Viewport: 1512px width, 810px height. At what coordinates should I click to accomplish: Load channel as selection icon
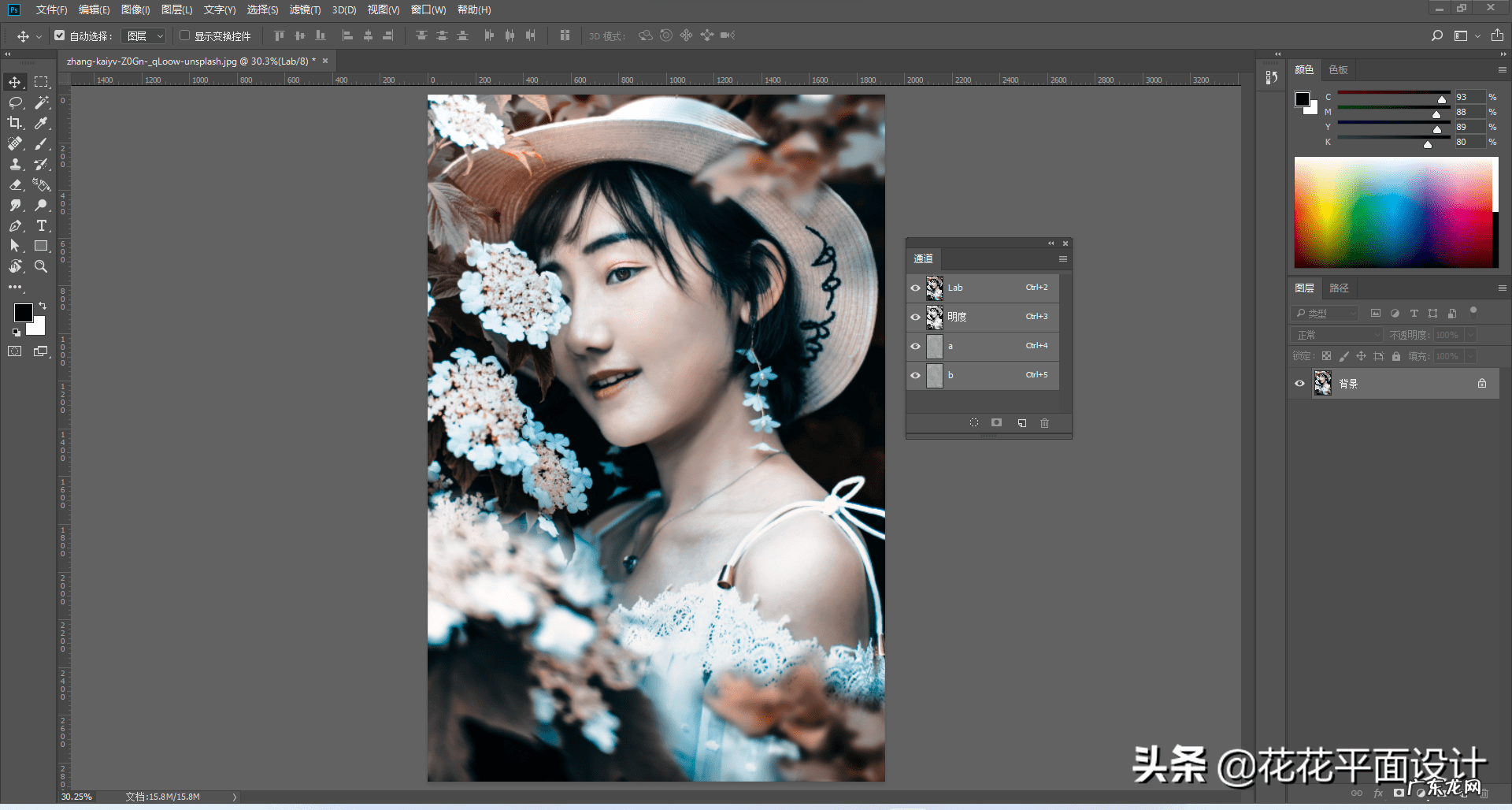[x=974, y=423]
